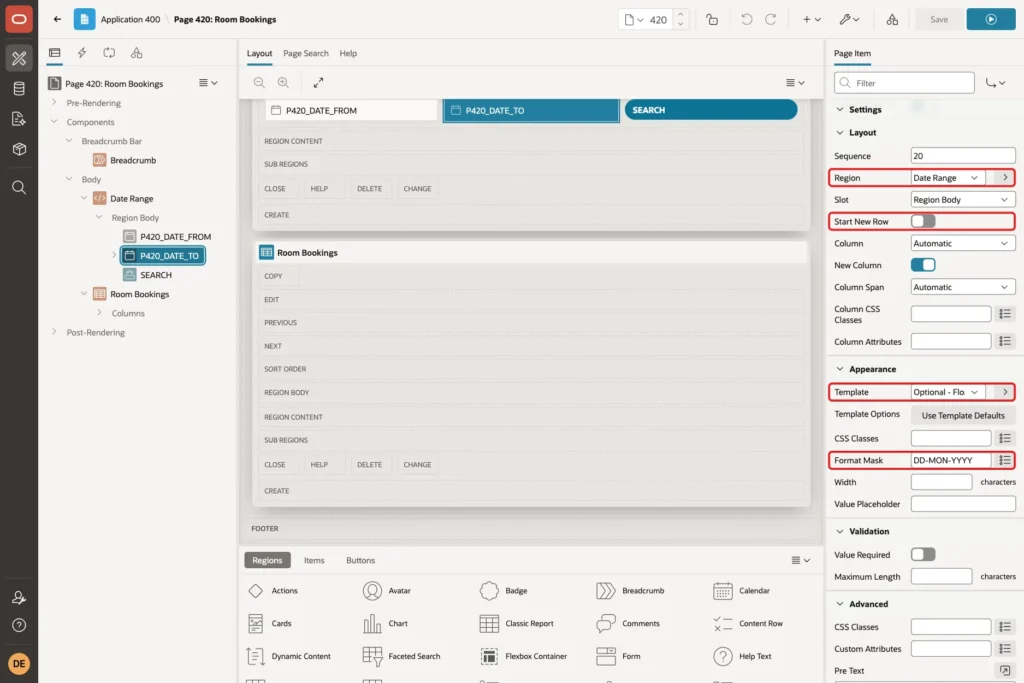Switch to Rendering tree tab icon
This screenshot has width=1024, height=683.
pyautogui.click(x=55, y=53)
